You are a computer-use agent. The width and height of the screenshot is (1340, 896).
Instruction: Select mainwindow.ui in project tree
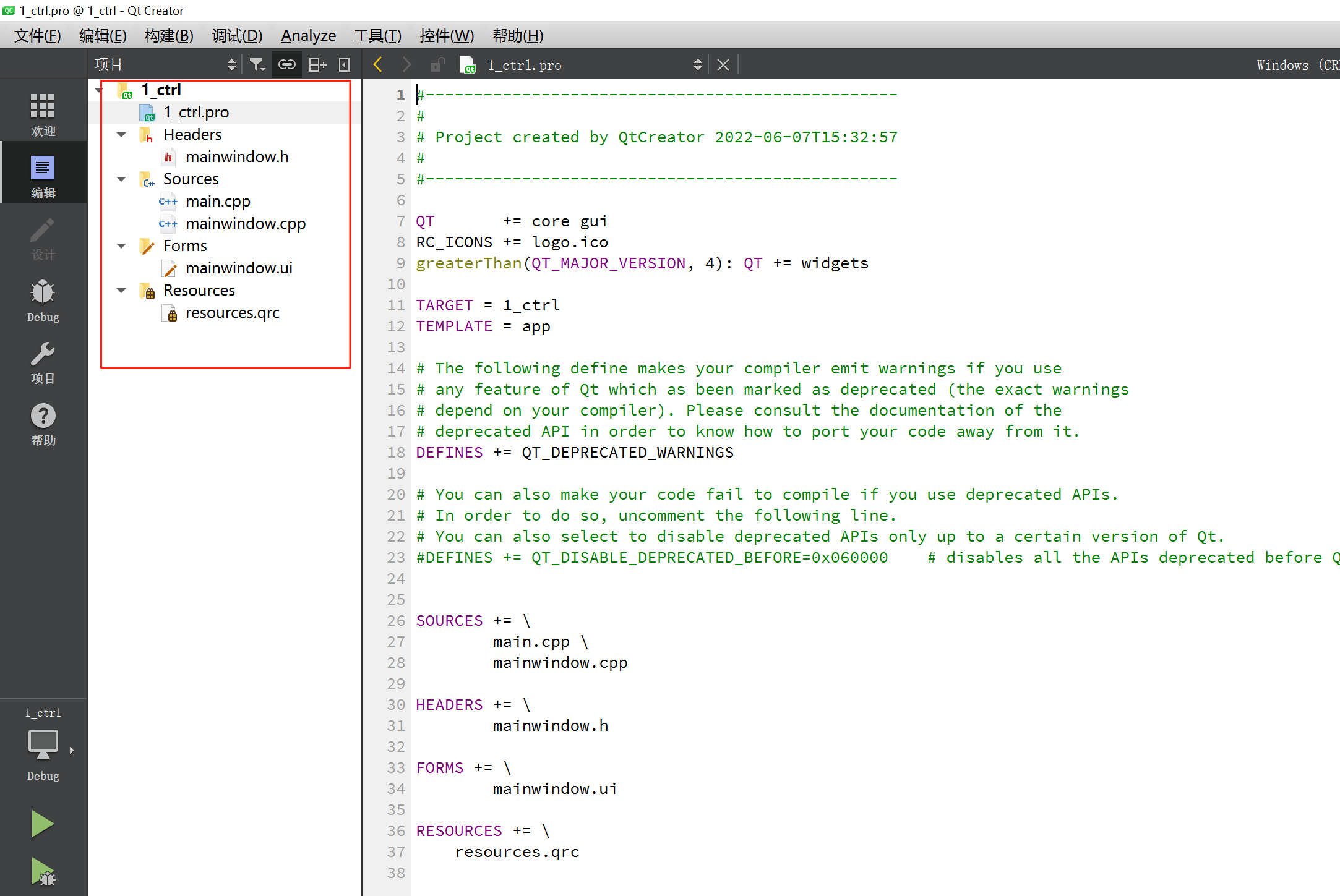[239, 268]
